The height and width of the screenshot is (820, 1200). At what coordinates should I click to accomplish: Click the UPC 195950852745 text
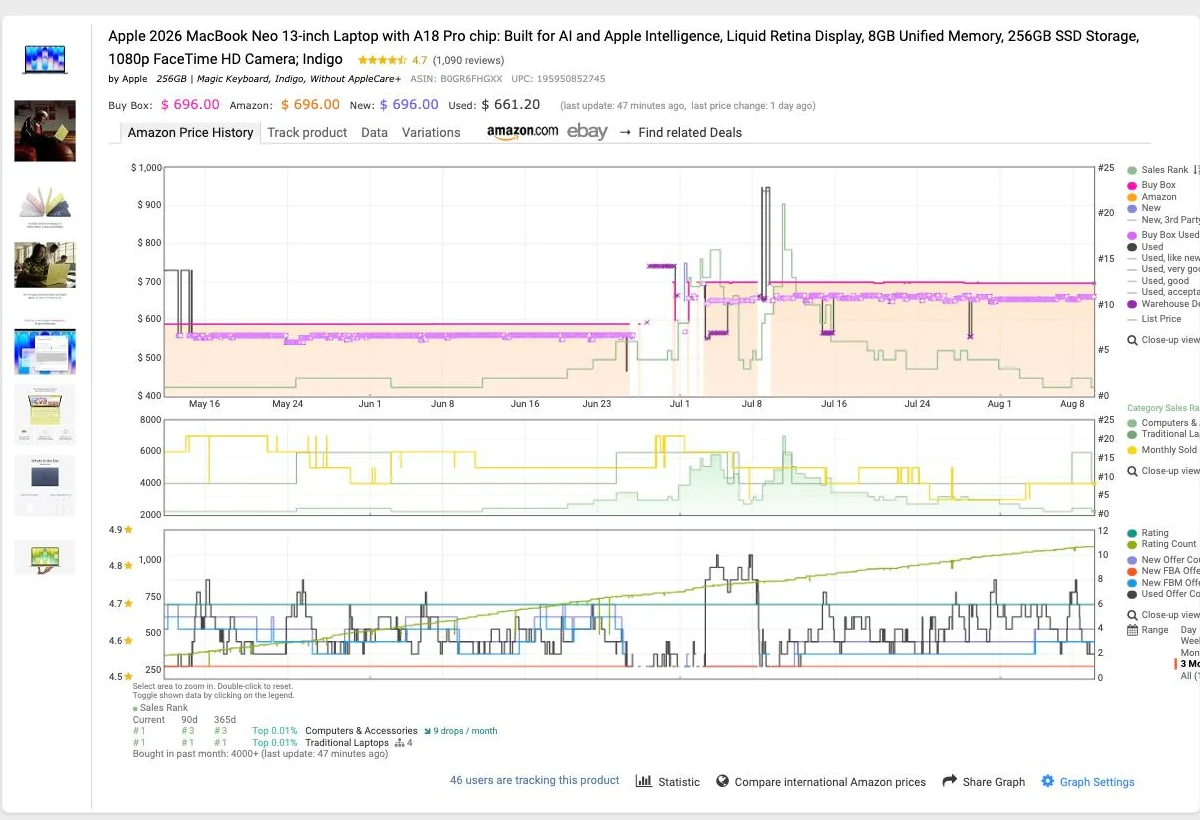(558, 79)
